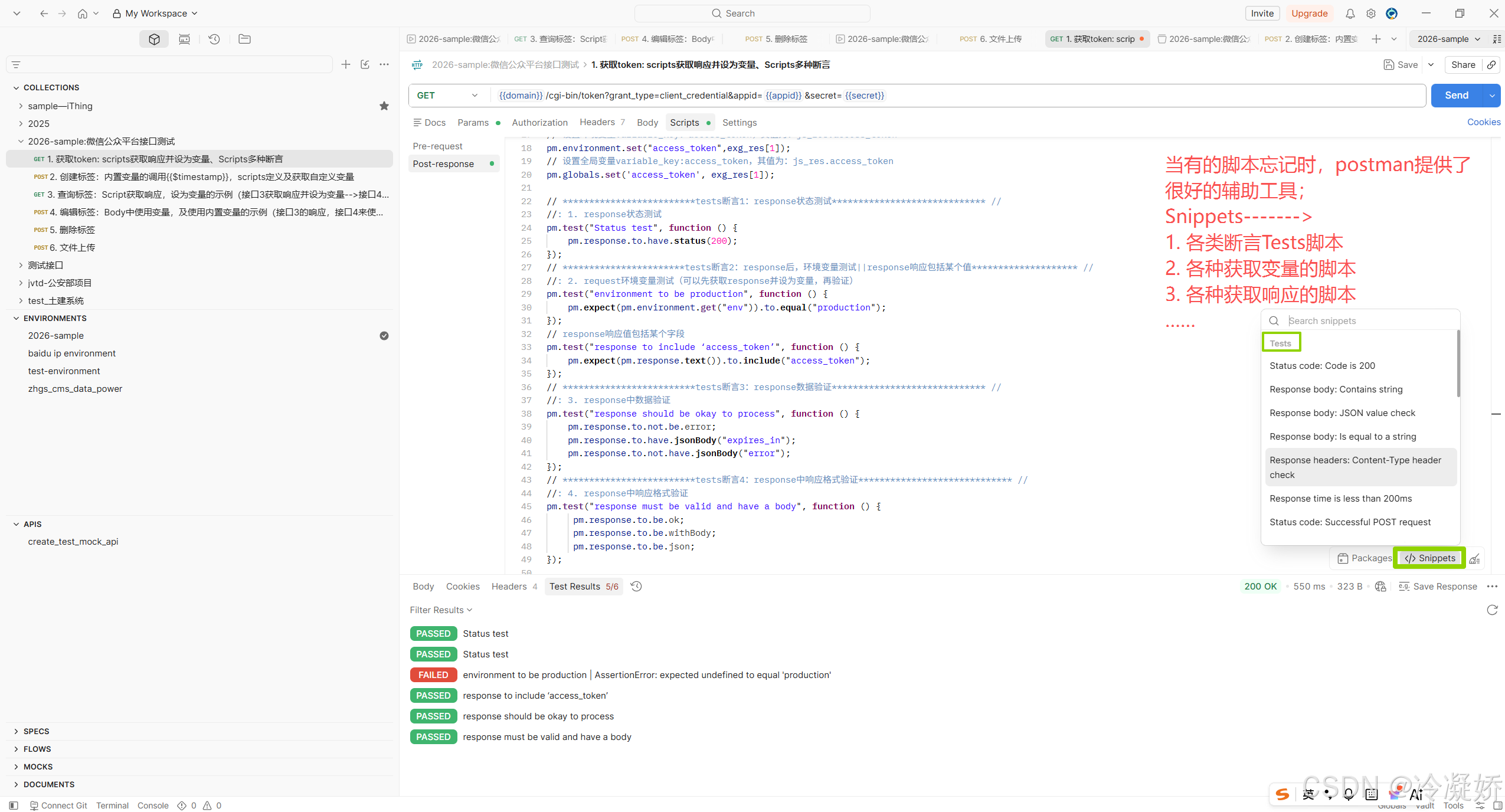Open sidebar more options ellipsis
The image size is (1505, 812).
[x=384, y=64]
